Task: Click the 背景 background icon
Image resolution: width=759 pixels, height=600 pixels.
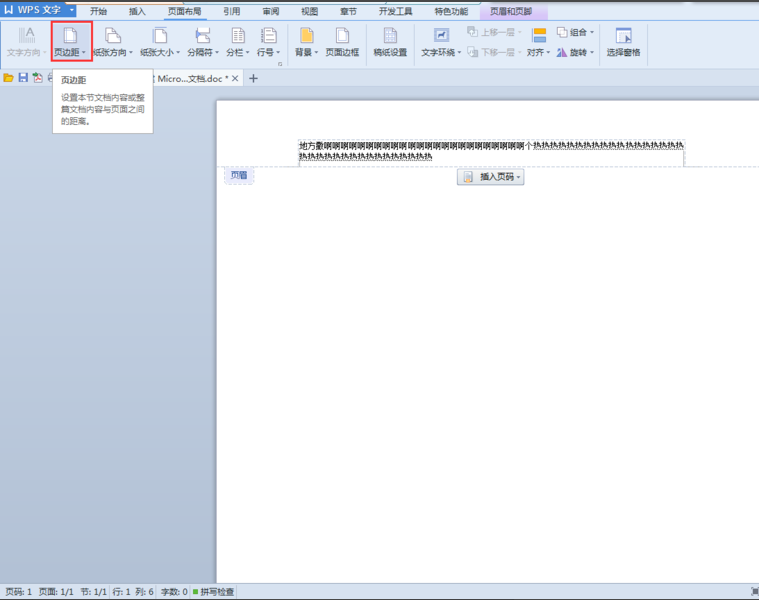Action: coord(306,35)
